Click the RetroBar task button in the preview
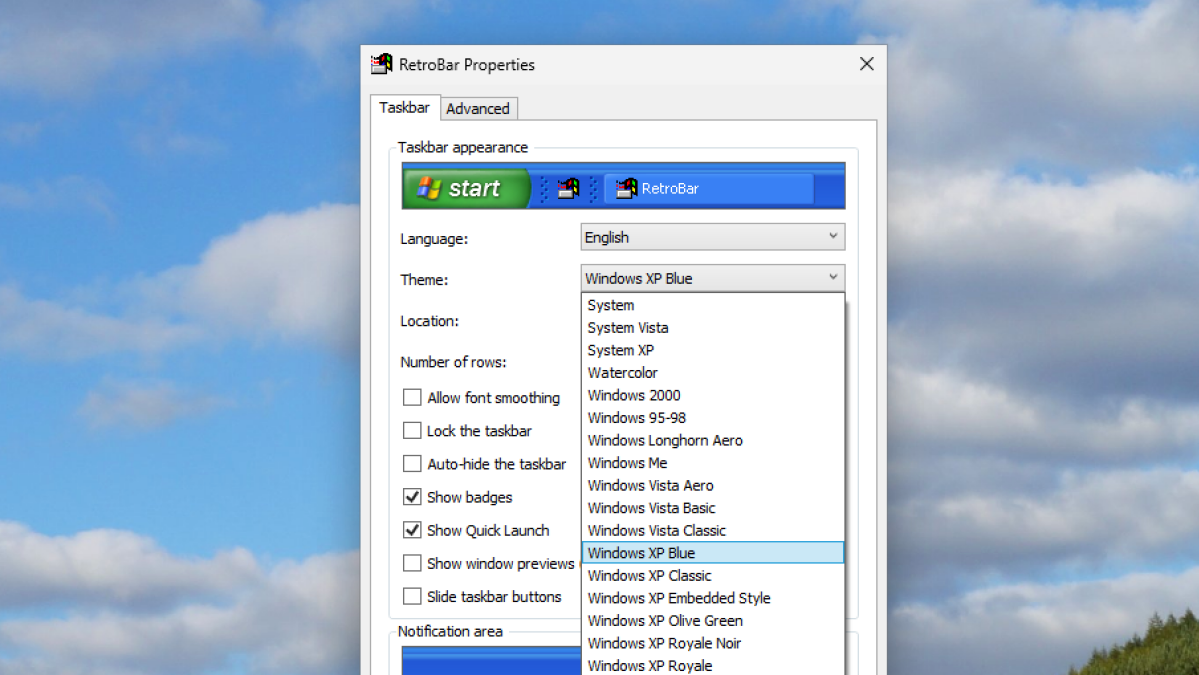 click(709, 188)
